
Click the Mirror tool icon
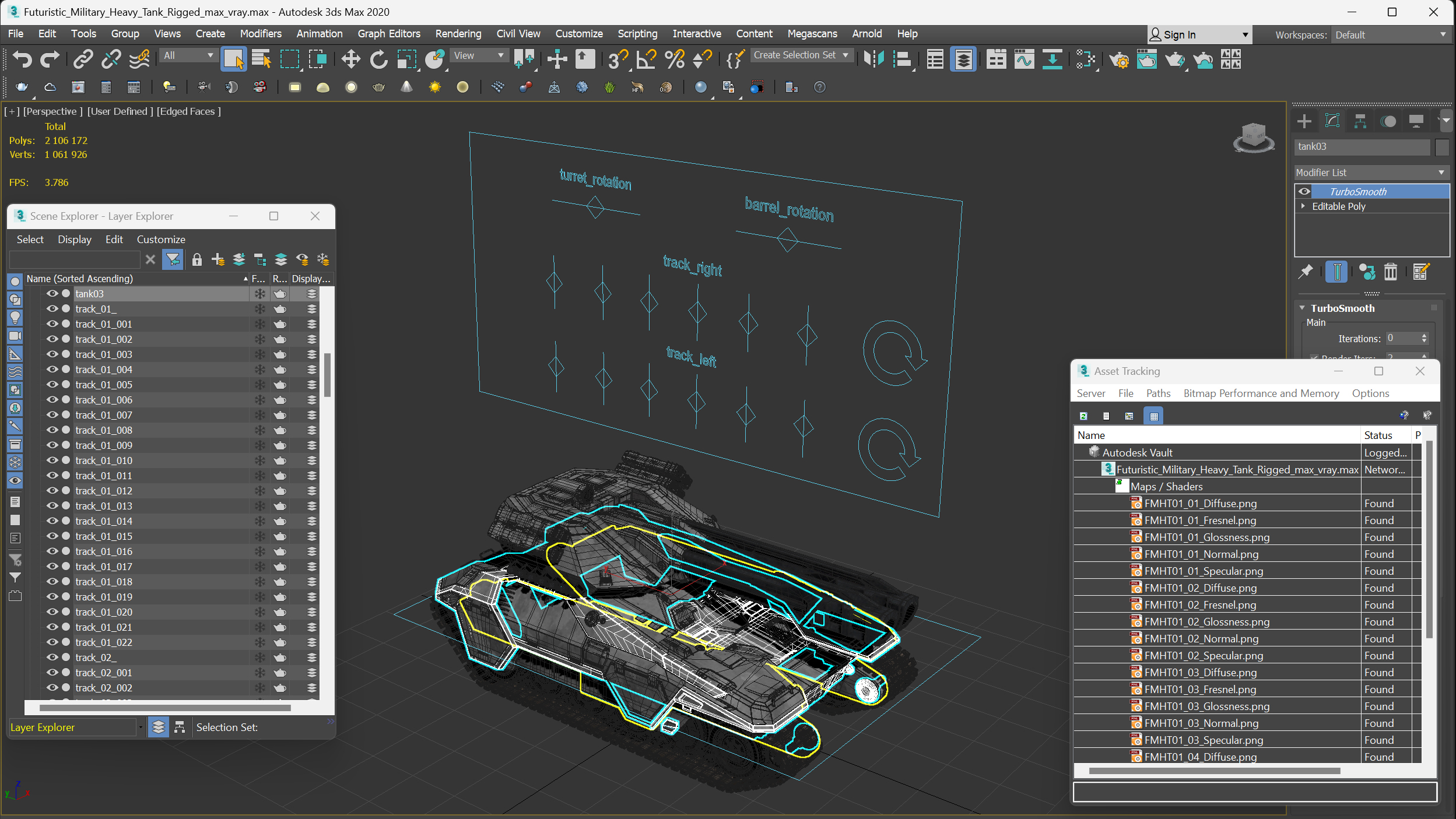click(873, 59)
